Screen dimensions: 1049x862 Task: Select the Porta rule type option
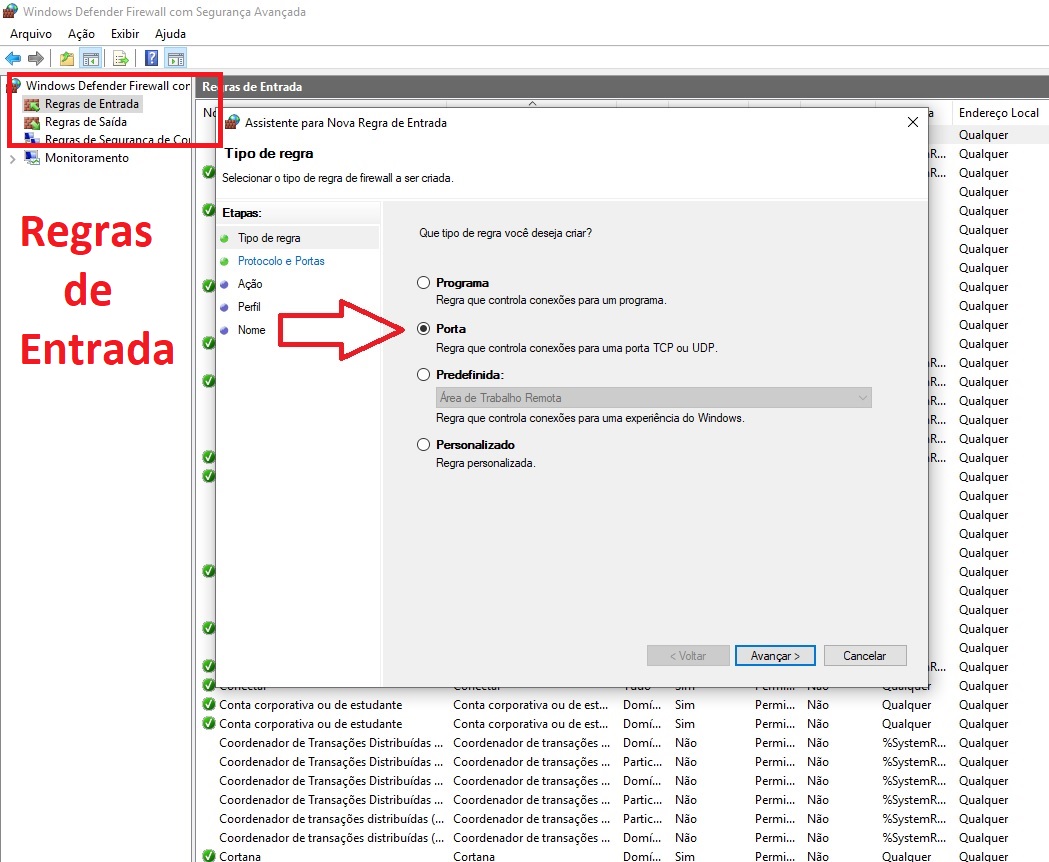[423, 329]
